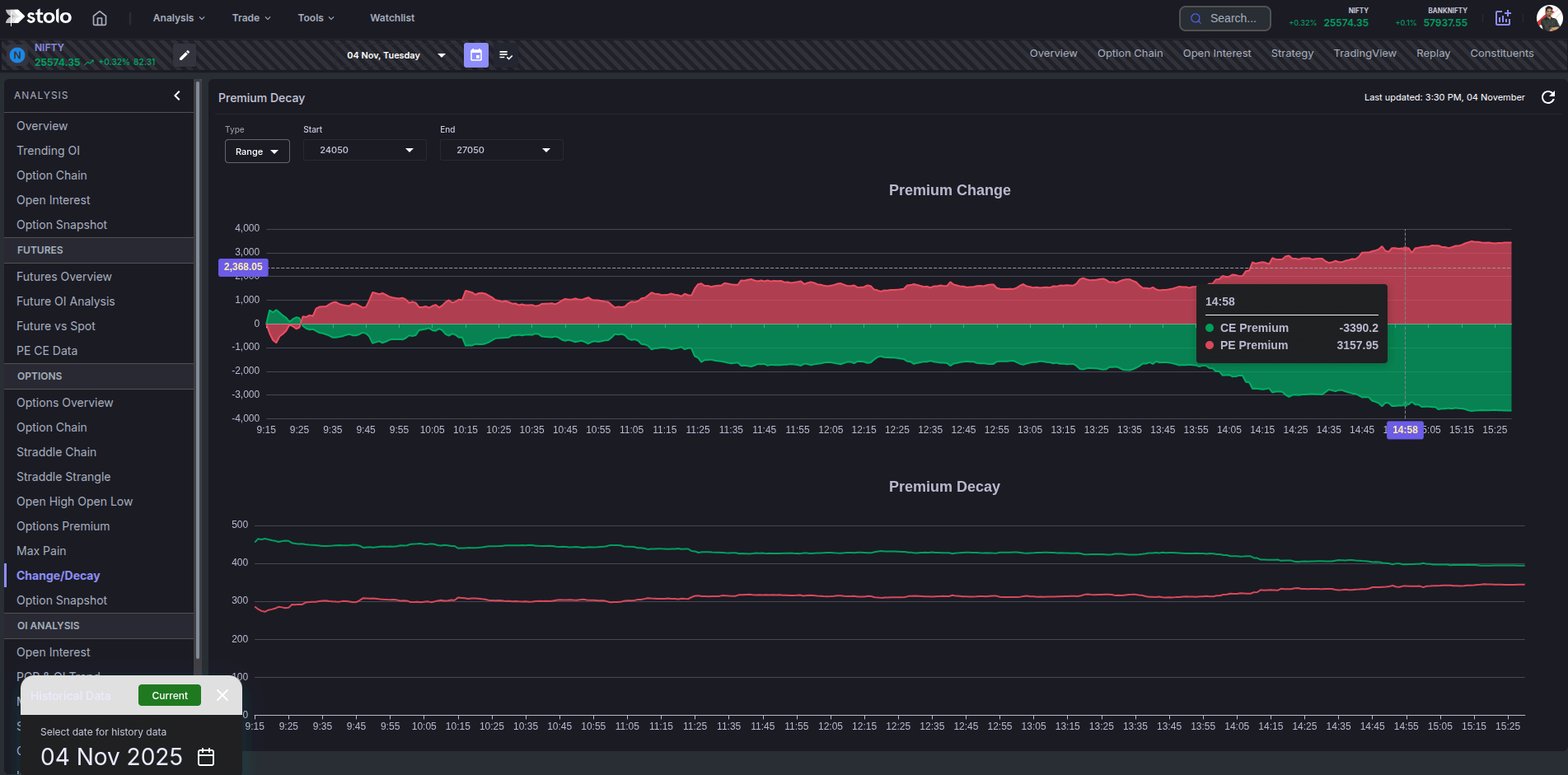Click the calendar date-picker icon

pos(475,55)
